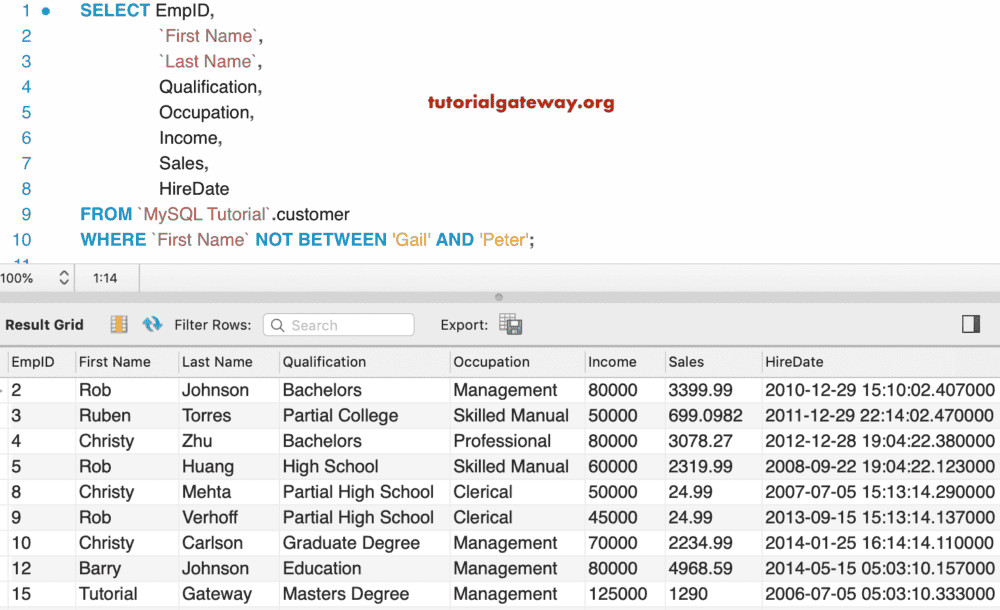This screenshot has width=1000, height=610.
Task: Select line number 6 in the gutter
Action: pos(26,138)
